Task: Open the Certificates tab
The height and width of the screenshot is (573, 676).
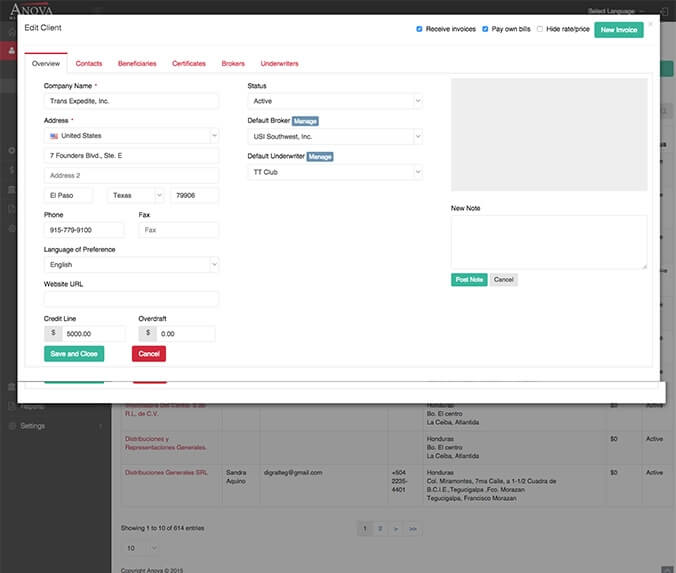Action: 189,64
